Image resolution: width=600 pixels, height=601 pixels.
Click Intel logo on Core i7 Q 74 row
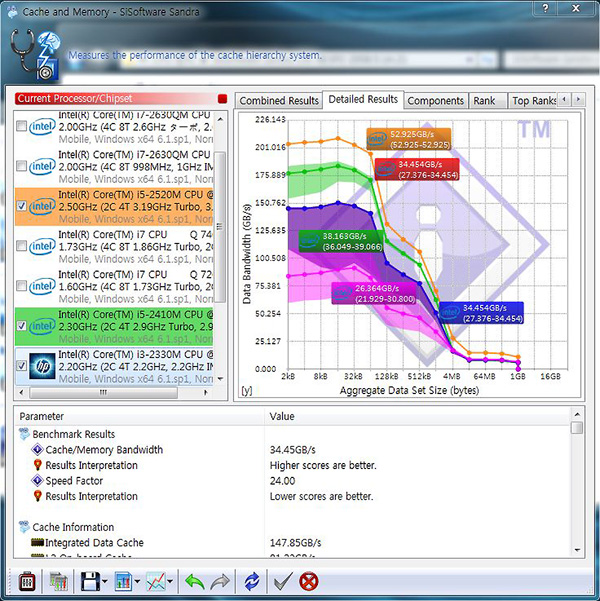42,246
